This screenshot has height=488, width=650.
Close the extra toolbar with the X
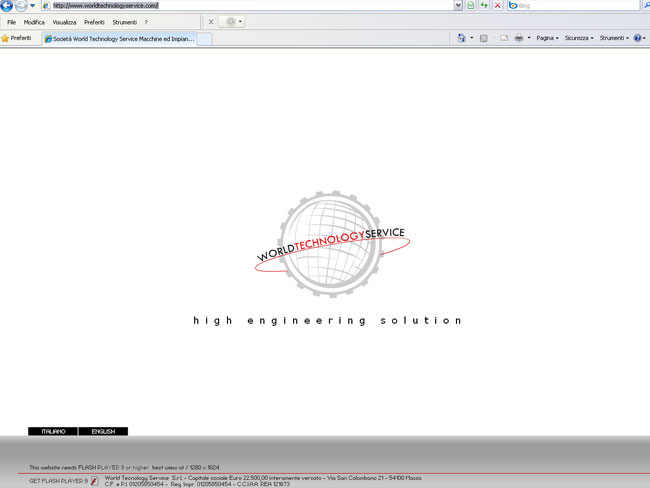[211, 22]
